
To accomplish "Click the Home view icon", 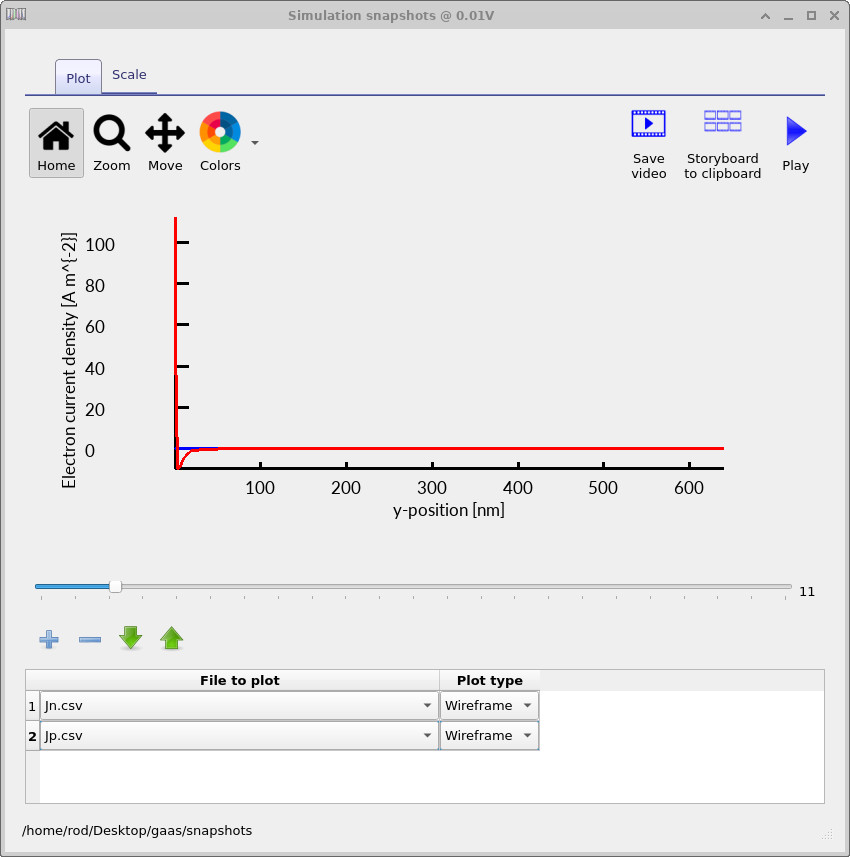I will click(x=56, y=133).
